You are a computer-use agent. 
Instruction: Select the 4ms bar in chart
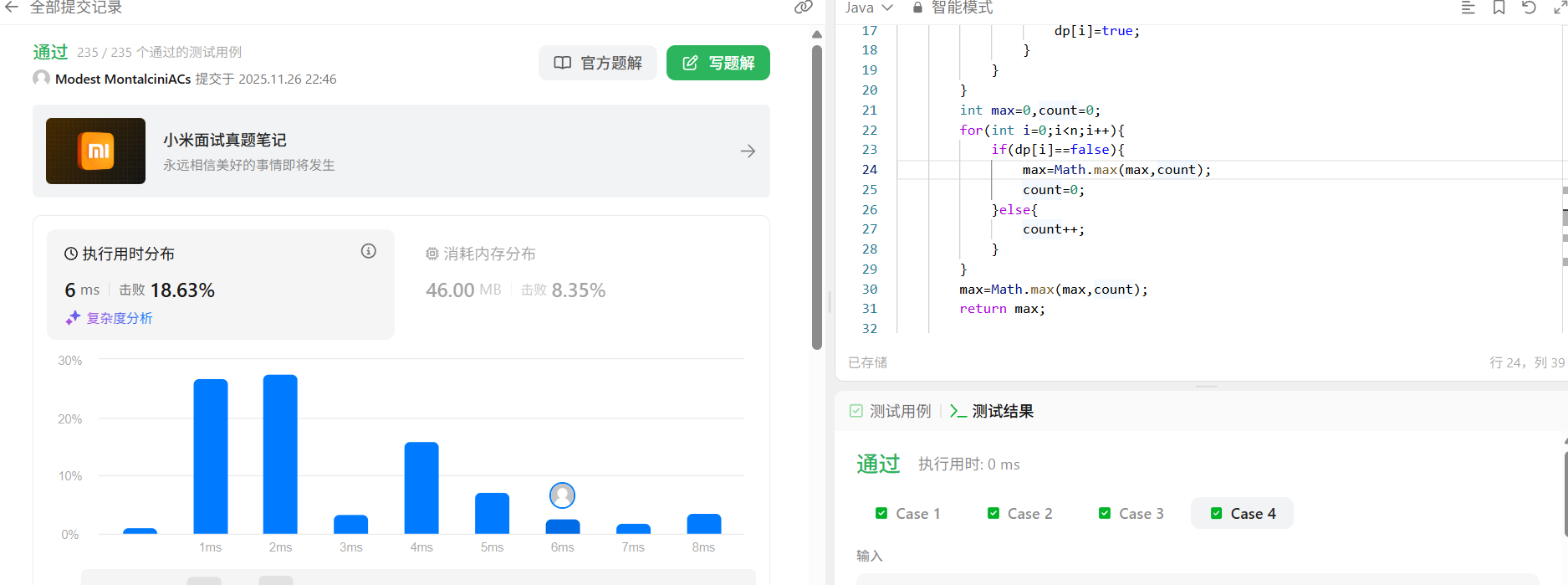click(x=421, y=488)
